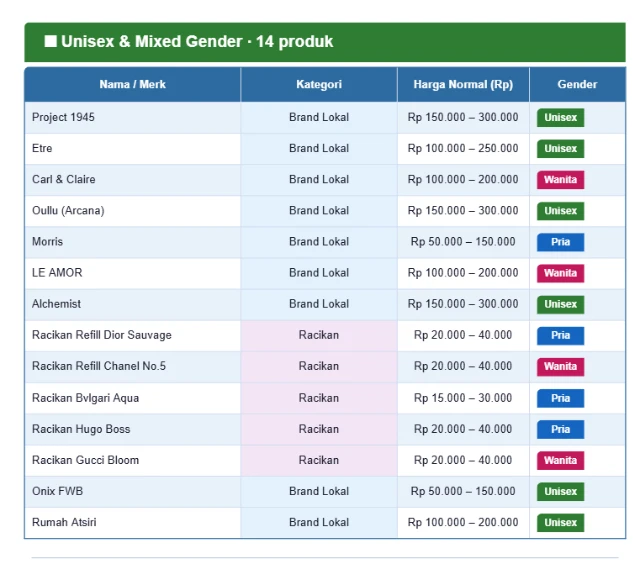Click the white square icon in green header

(x=50, y=41)
